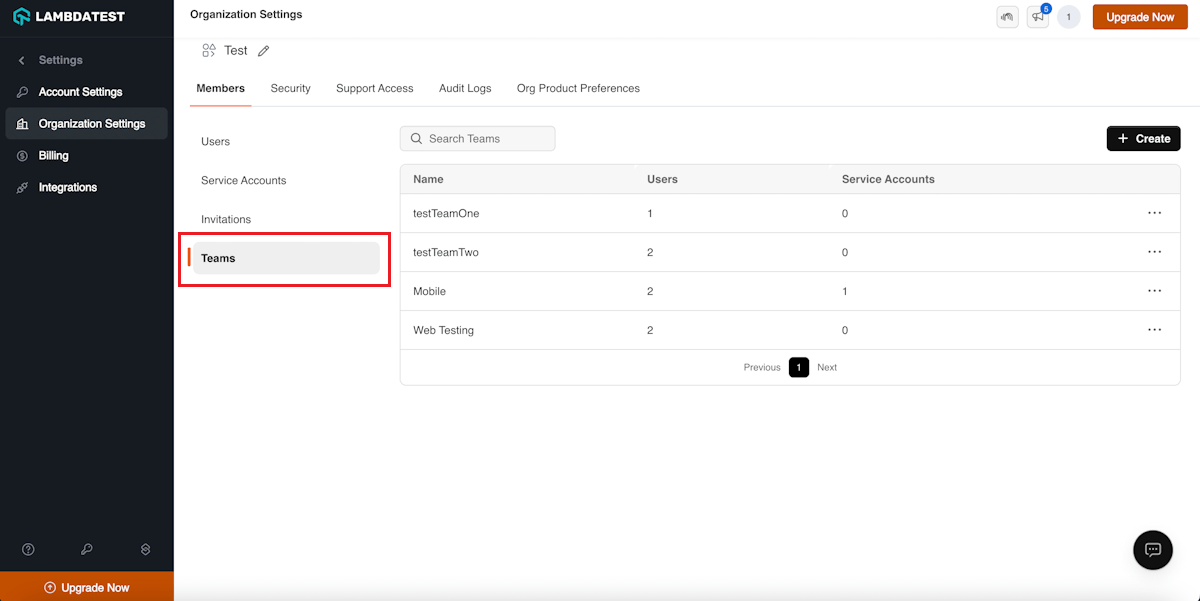Image resolution: width=1200 pixels, height=601 pixels.
Task: Click rightmost icon in sidebar footer
Action: point(145,549)
